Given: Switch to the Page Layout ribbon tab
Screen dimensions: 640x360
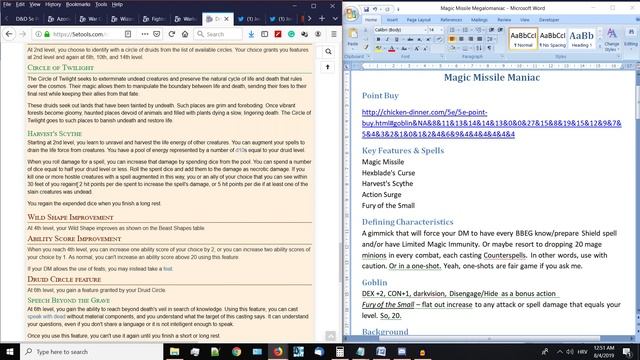Looking at the screenshot, I should pos(419,20).
